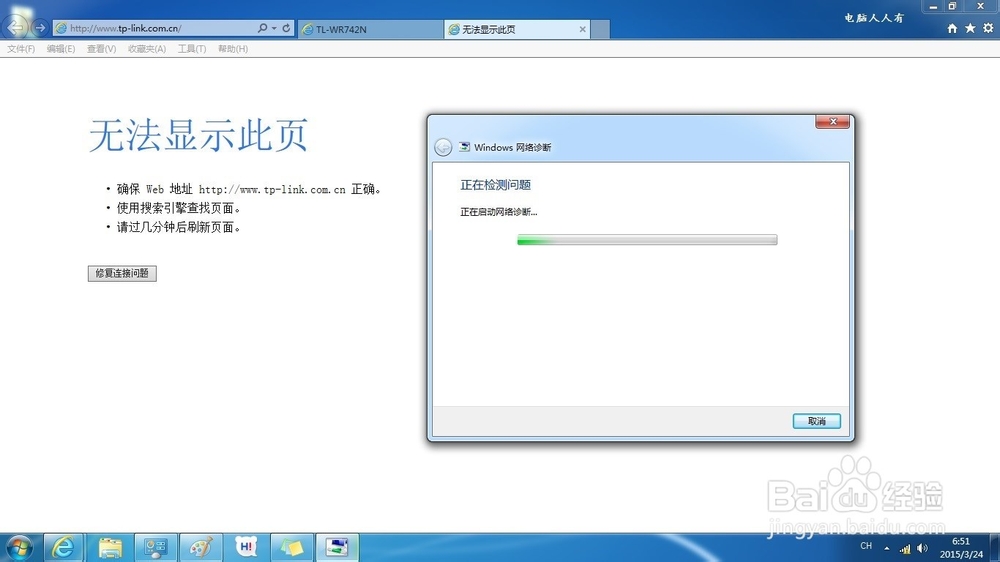1000x562 pixels.
Task: Open the 编辑(E) menu
Action: pos(61,48)
